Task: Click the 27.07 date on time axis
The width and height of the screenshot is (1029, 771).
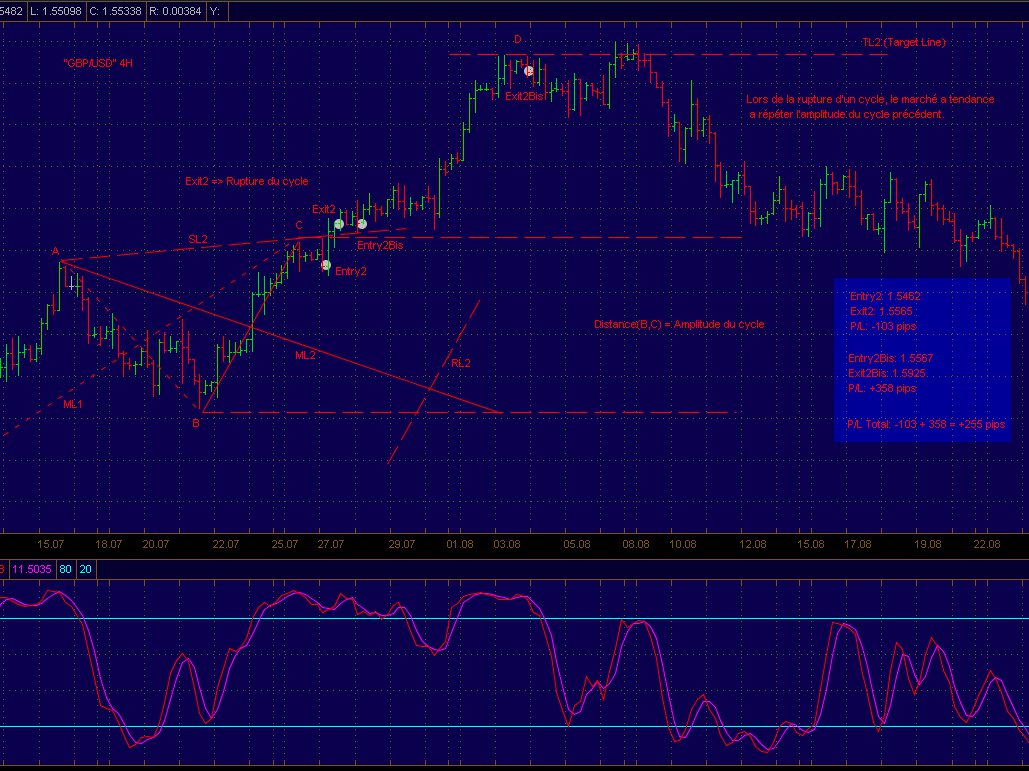Action: click(331, 544)
